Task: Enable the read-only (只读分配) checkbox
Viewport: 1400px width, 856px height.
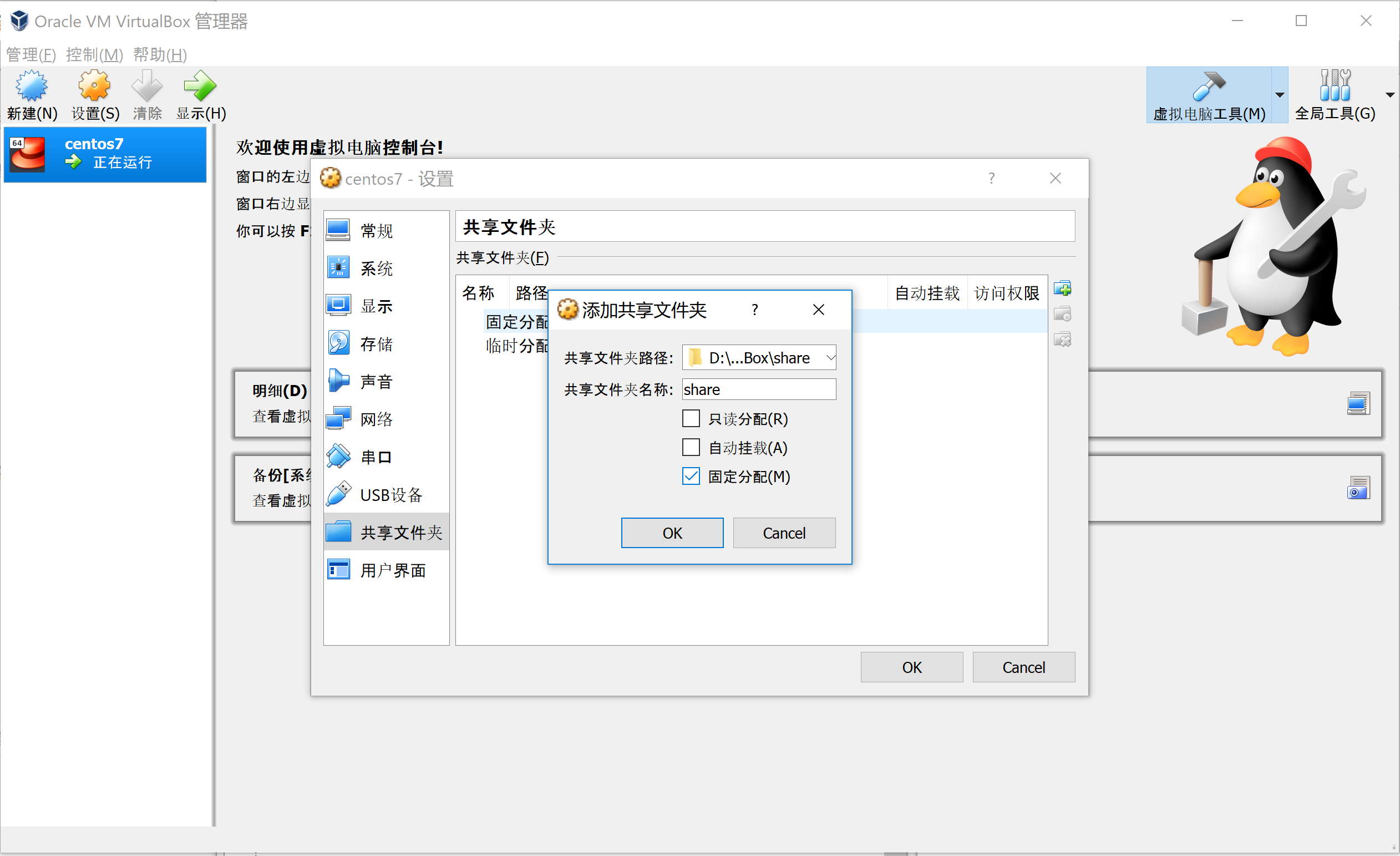Action: pos(691,419)
